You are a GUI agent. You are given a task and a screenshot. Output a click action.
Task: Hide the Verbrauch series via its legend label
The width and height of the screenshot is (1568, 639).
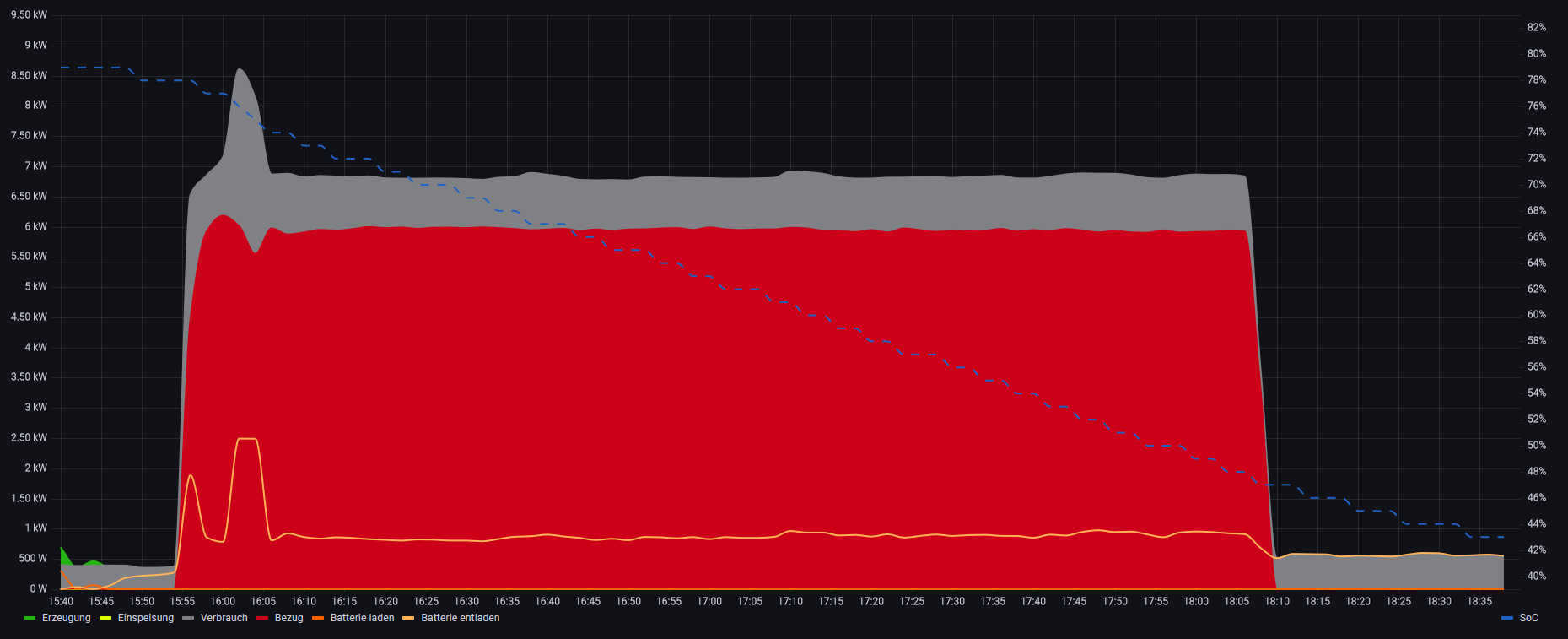[224, 618]
